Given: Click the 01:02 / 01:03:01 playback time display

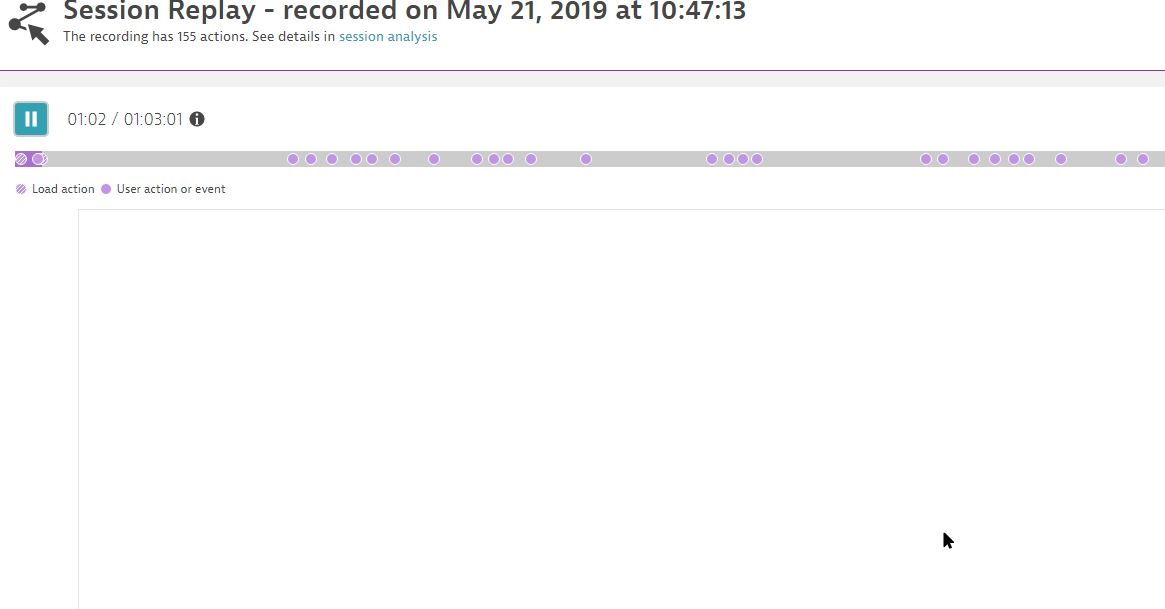Looking at the screenshot, I should pos(125,120).
